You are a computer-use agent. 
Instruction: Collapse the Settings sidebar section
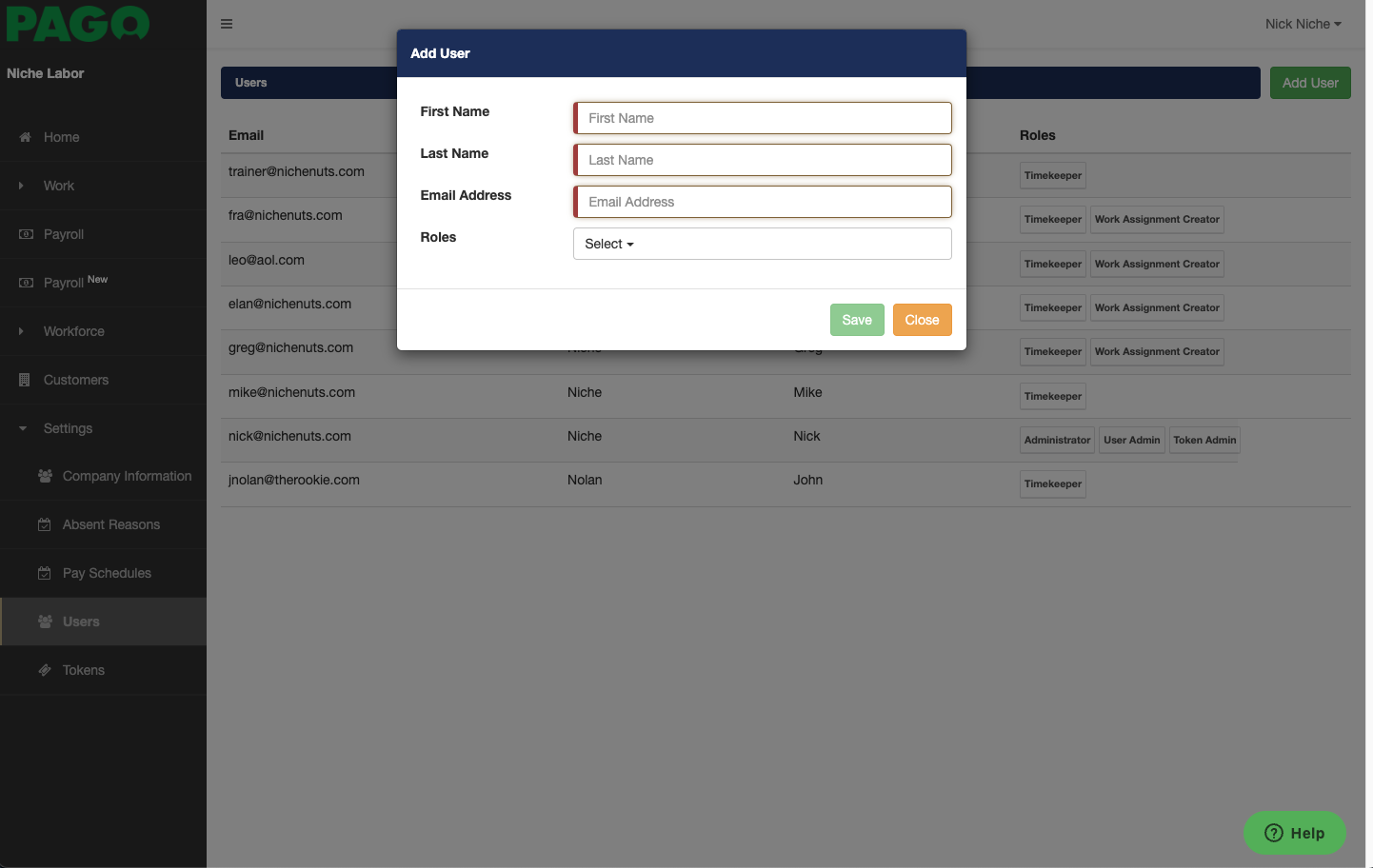[x=68, y=428]
